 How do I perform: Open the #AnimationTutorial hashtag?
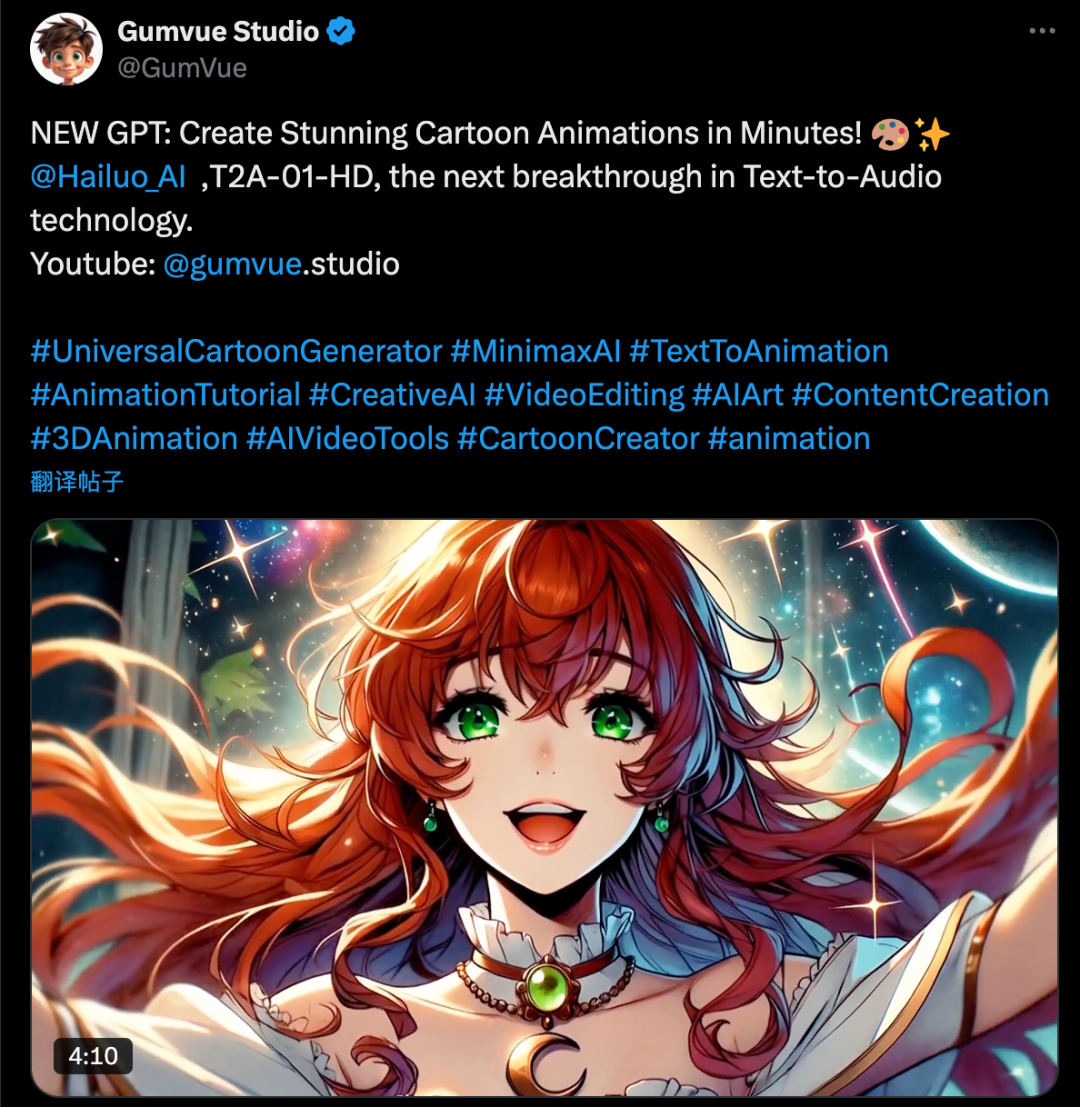click(x=166, y=395)
